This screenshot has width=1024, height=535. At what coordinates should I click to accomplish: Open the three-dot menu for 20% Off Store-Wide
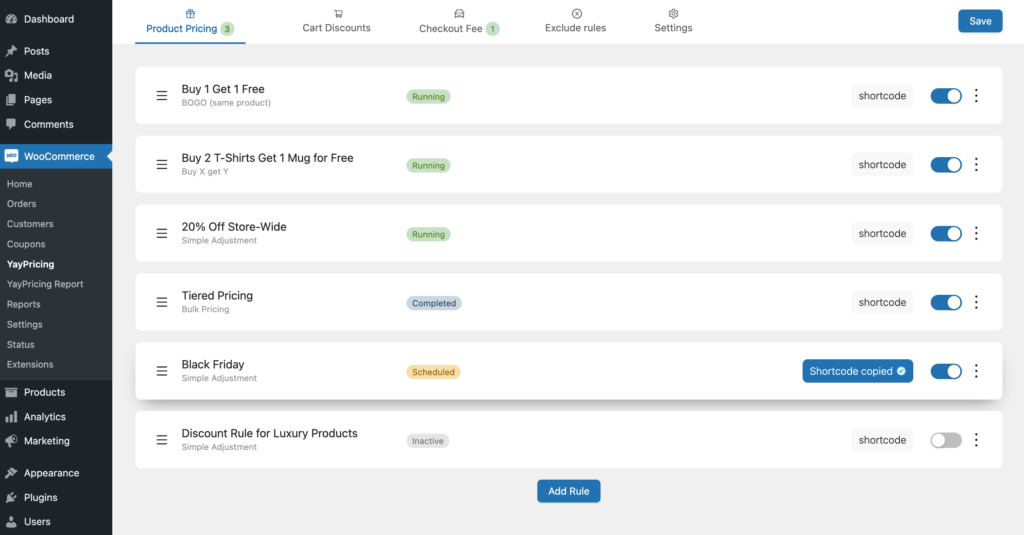click(x=976, y=233)
